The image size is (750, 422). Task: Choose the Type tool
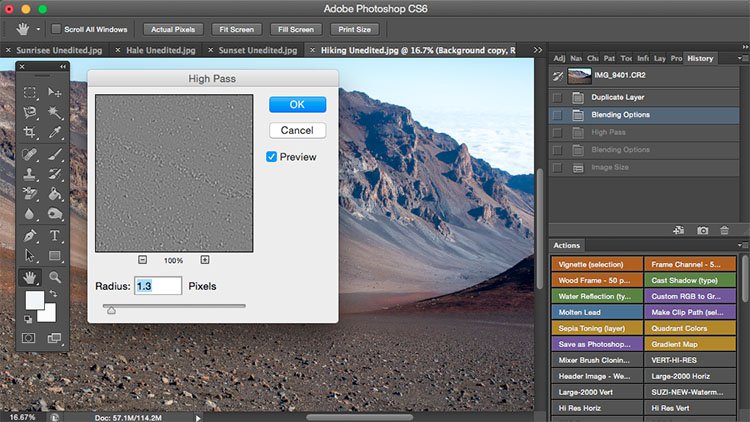click(55, 236)
